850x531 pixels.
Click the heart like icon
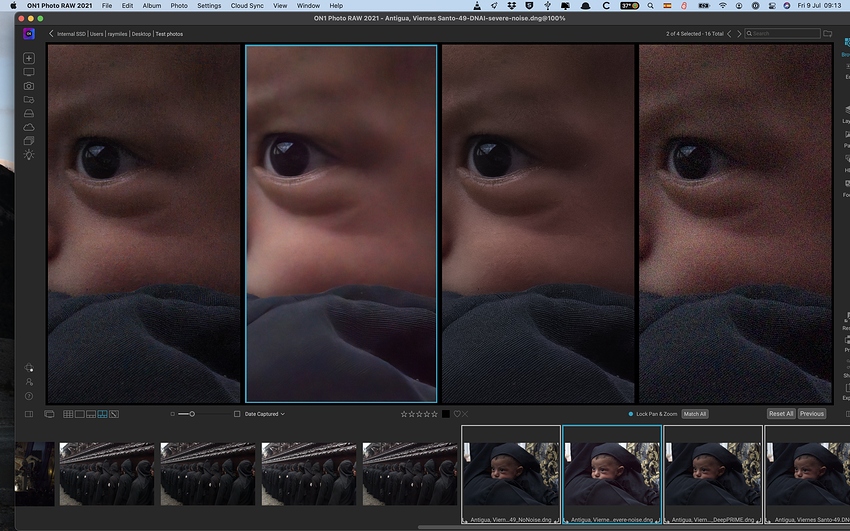click(x=457, y=414)
